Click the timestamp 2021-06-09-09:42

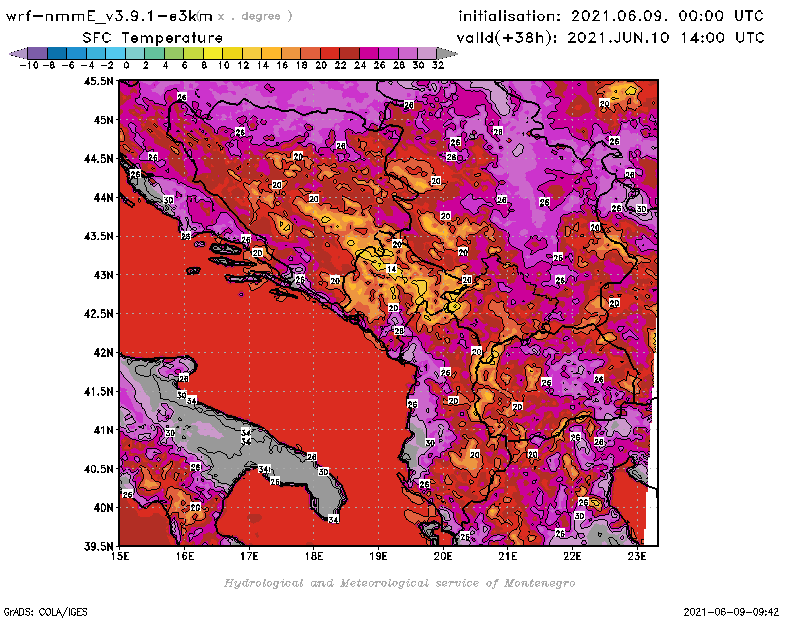(x=731, y=612)
